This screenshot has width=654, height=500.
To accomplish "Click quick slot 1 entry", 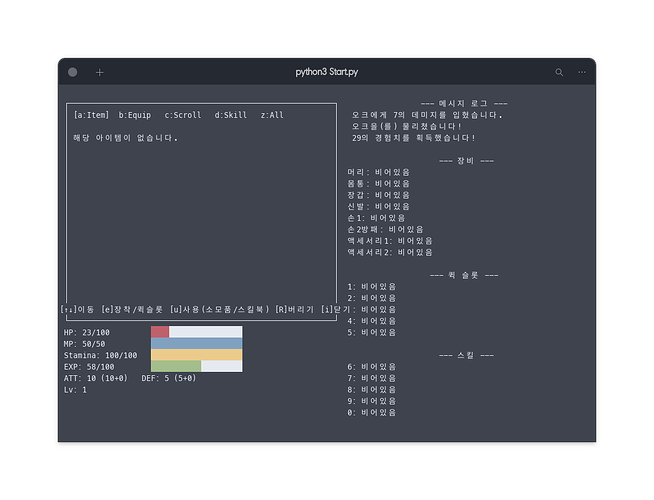I will coord(371,287).
